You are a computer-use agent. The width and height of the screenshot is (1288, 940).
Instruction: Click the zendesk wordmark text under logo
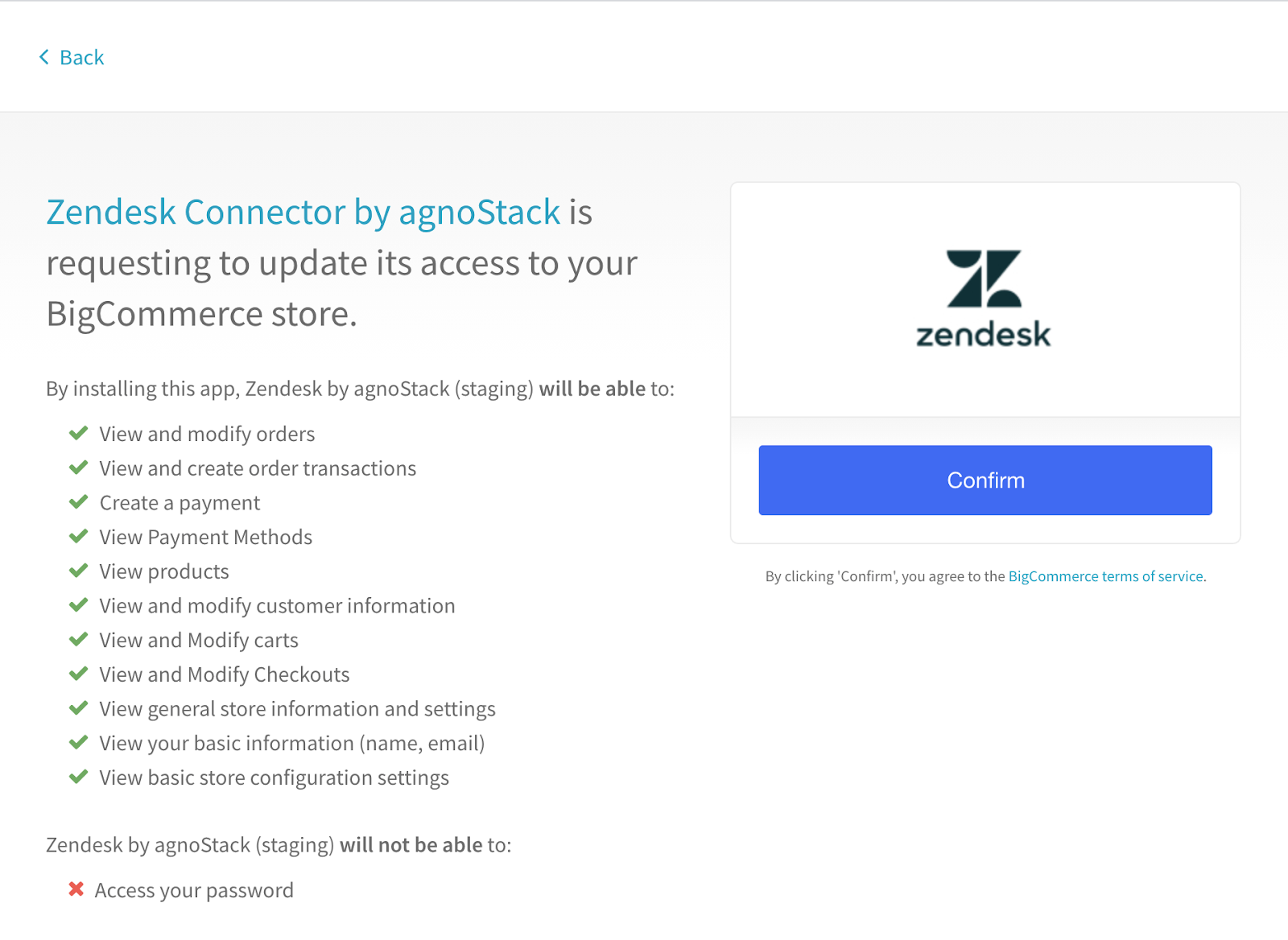point(984,335)
